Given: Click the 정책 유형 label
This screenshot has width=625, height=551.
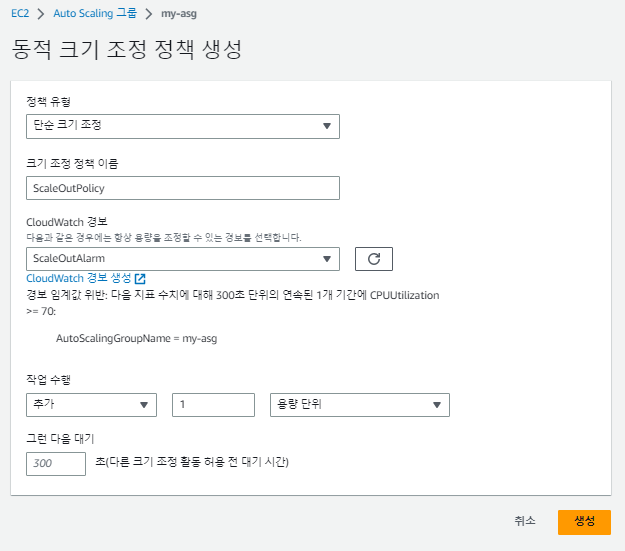Looking at the screenshot, I should click(48, 102).
